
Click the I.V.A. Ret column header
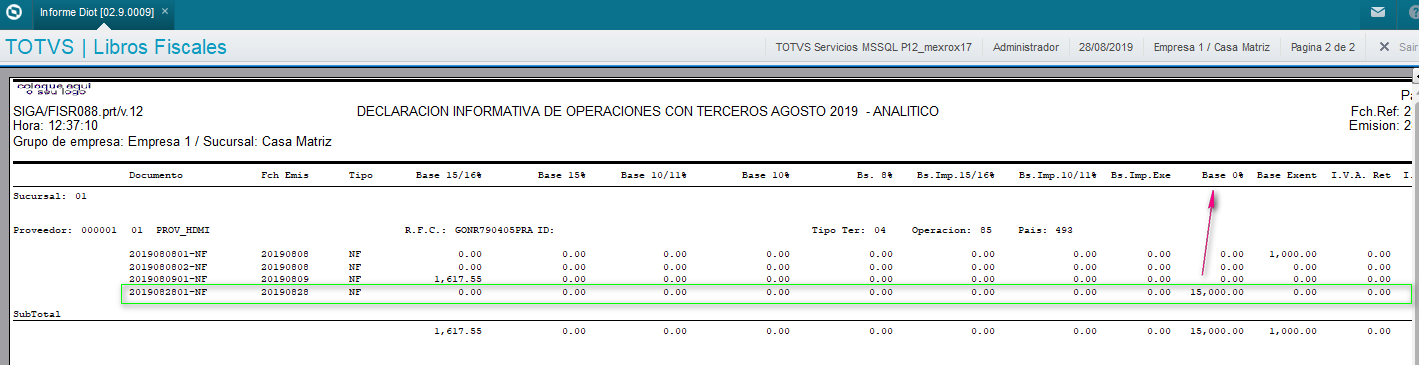point(1361,175)
